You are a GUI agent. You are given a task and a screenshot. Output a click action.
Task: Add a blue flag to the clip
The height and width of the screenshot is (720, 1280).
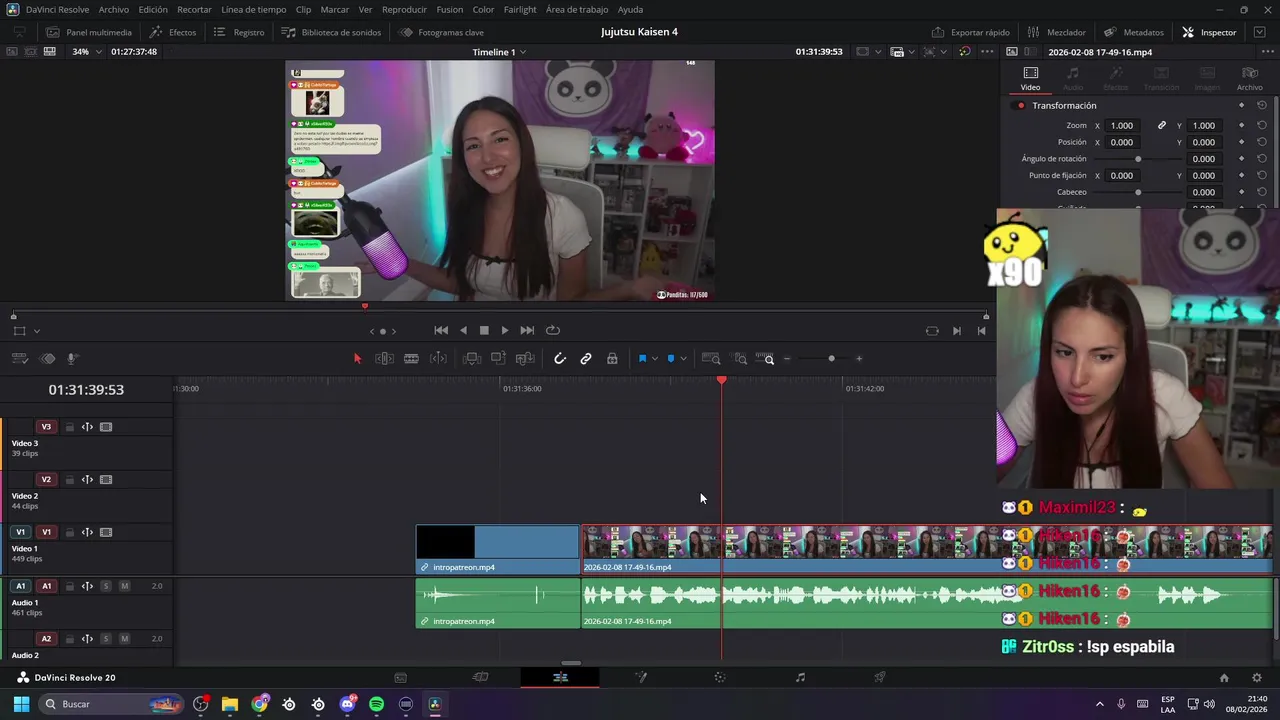click(642, 359)
